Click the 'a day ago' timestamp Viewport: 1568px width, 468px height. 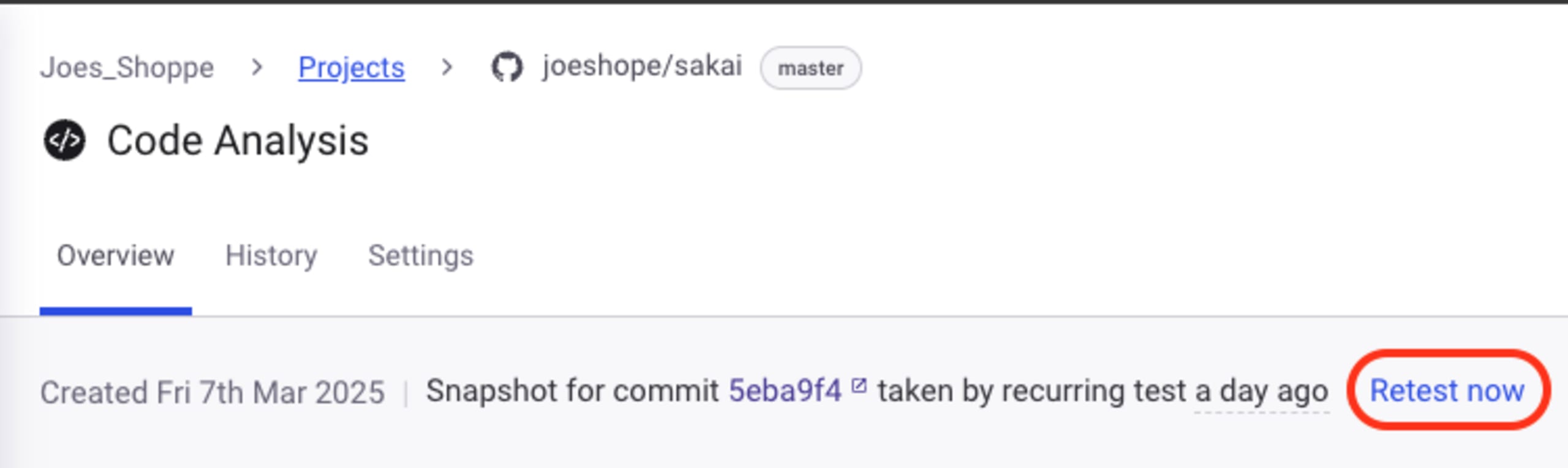(x=1262, y=392)
